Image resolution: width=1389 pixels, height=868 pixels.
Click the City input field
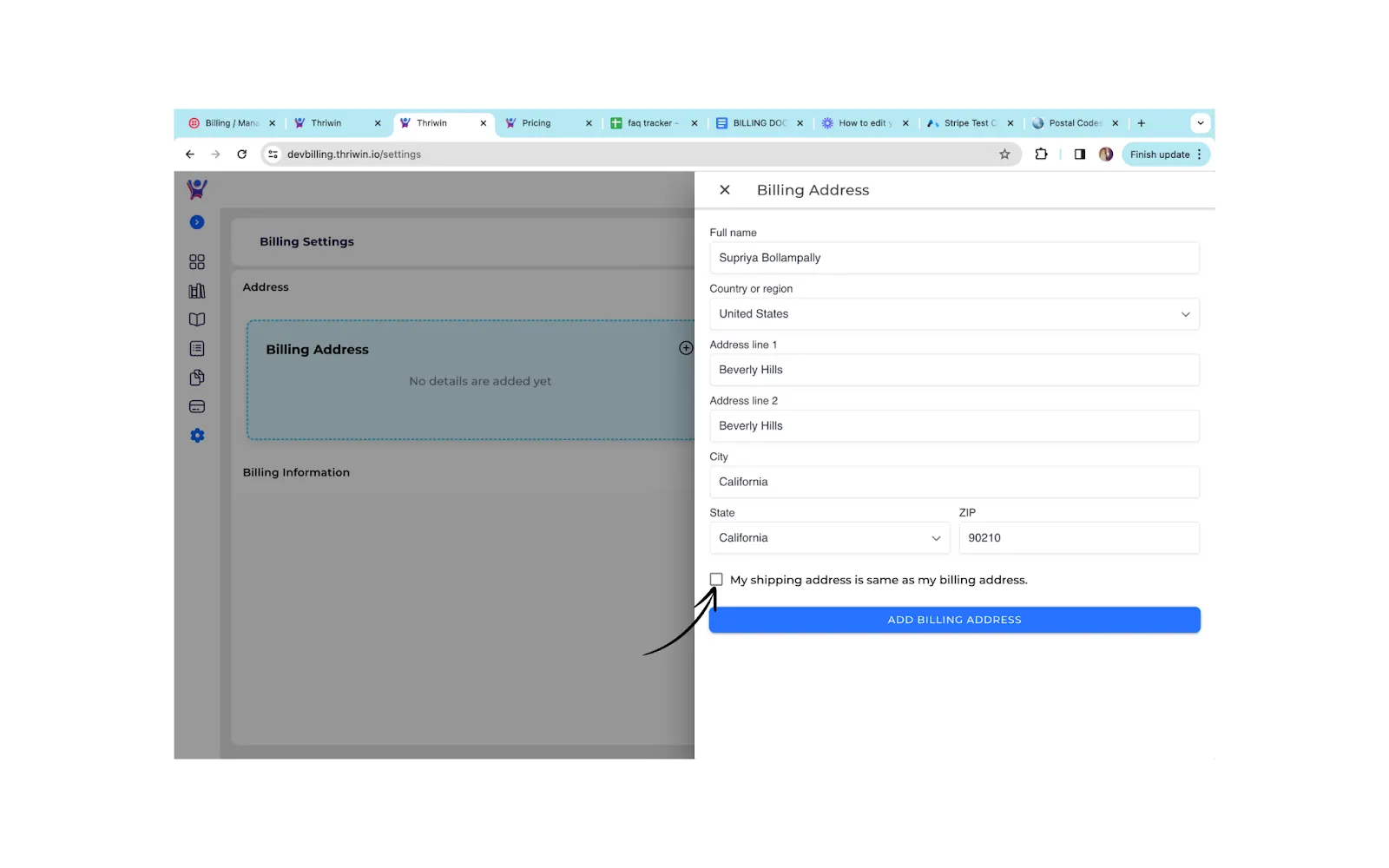(x=954, y=482)
